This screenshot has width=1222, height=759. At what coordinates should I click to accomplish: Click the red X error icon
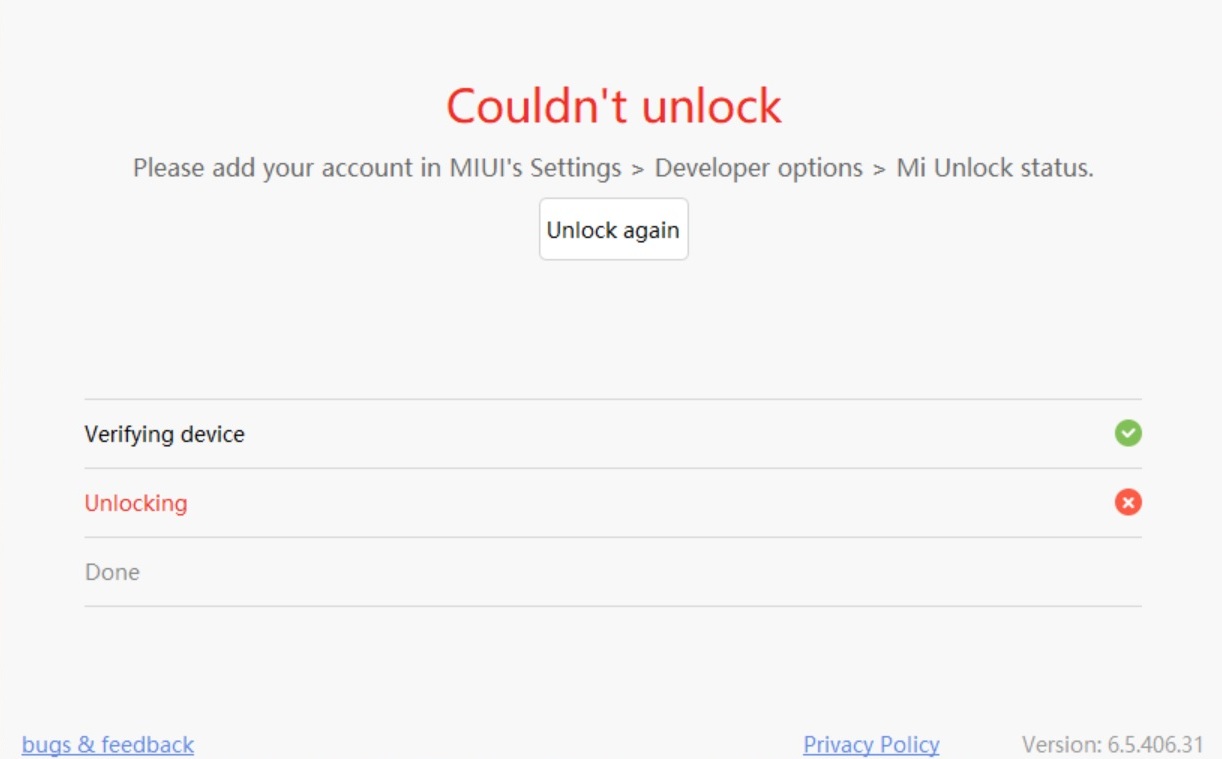click(1128, 502)
